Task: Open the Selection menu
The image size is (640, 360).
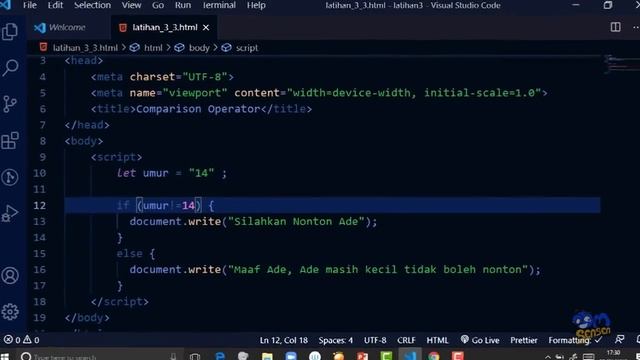Action: [x=92, y=5]
